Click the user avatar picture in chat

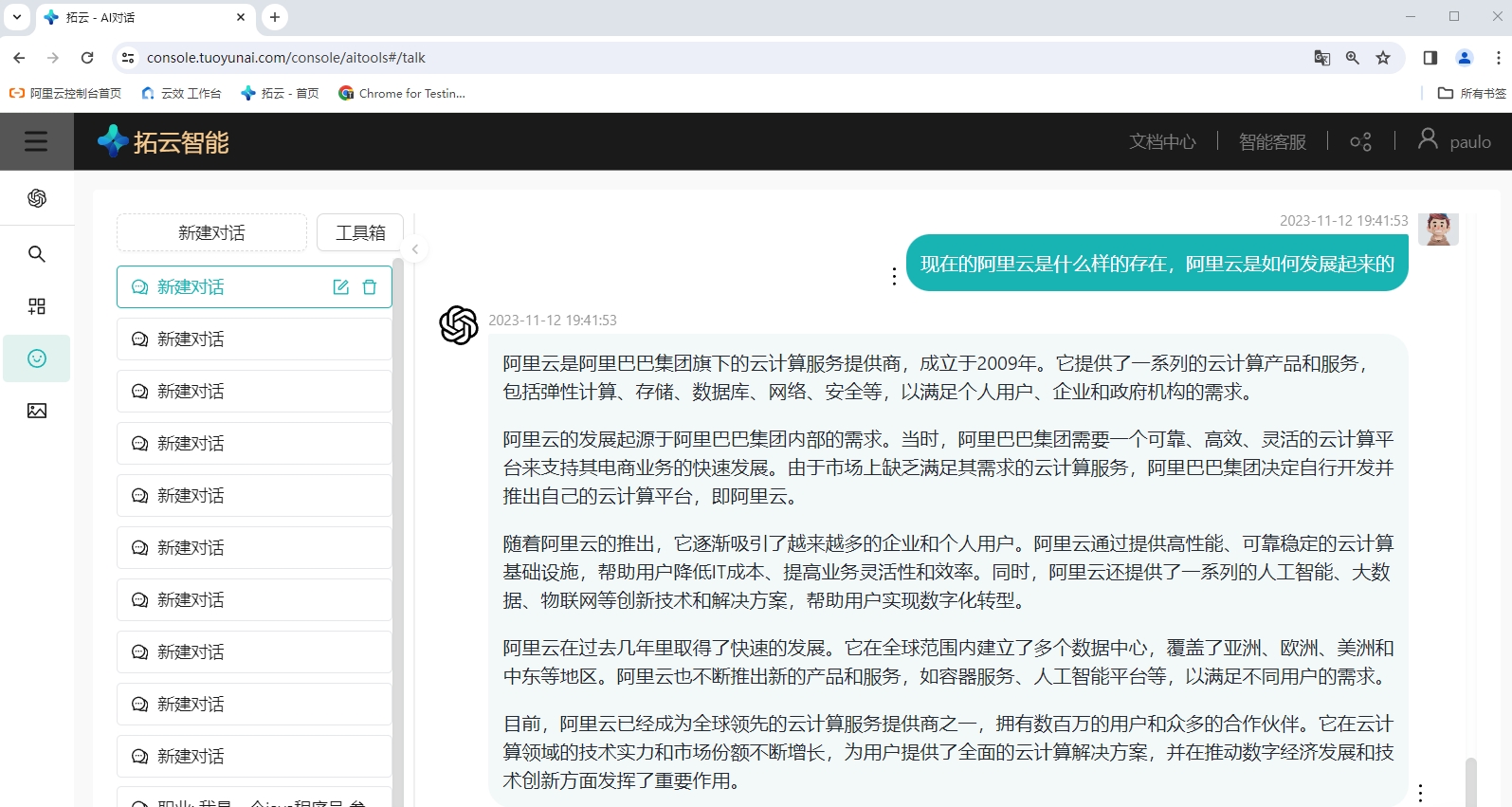coord(1438,229)
